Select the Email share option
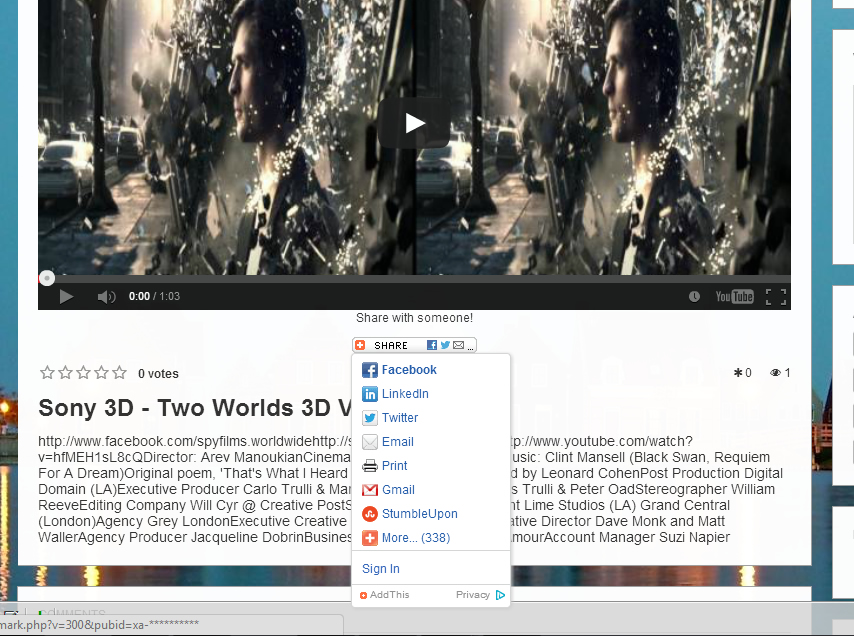 coord(397,442)
